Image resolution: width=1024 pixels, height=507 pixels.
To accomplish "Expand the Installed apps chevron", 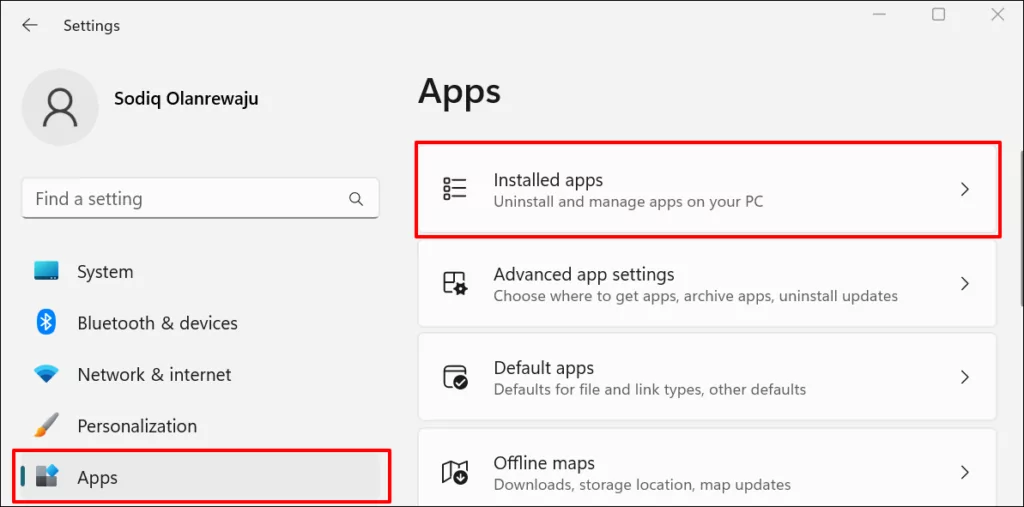I will (965, 189).
